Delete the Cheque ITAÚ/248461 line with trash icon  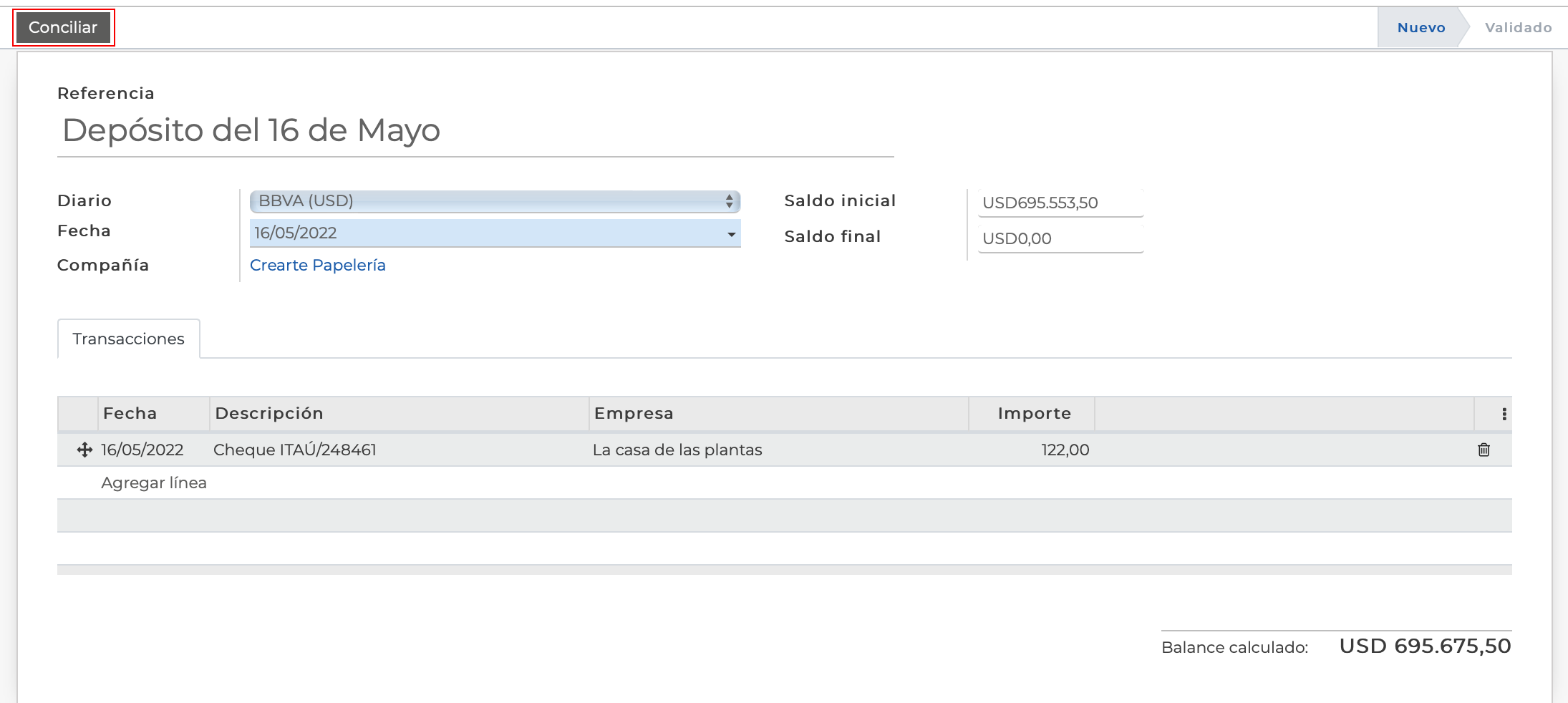click(x=1484, y=450)
